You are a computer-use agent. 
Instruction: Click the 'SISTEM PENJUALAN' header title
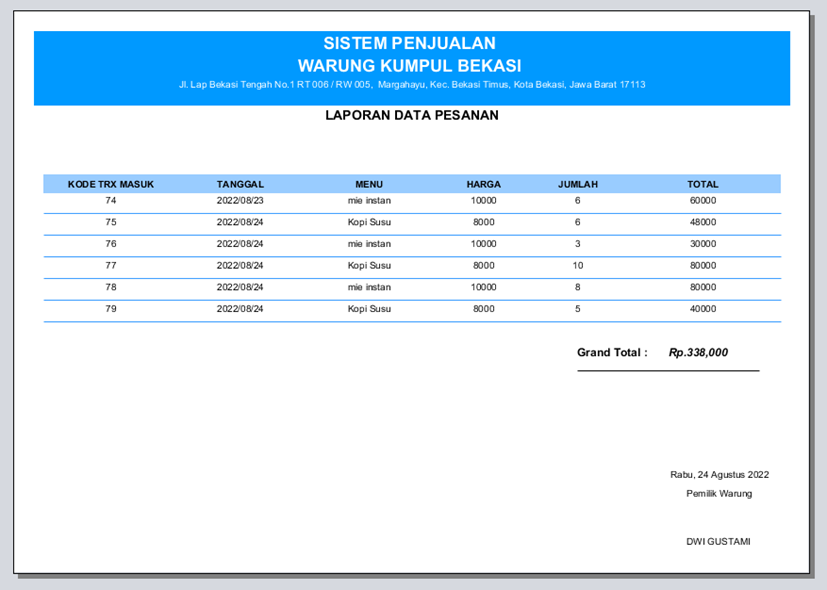pos(409,43)
